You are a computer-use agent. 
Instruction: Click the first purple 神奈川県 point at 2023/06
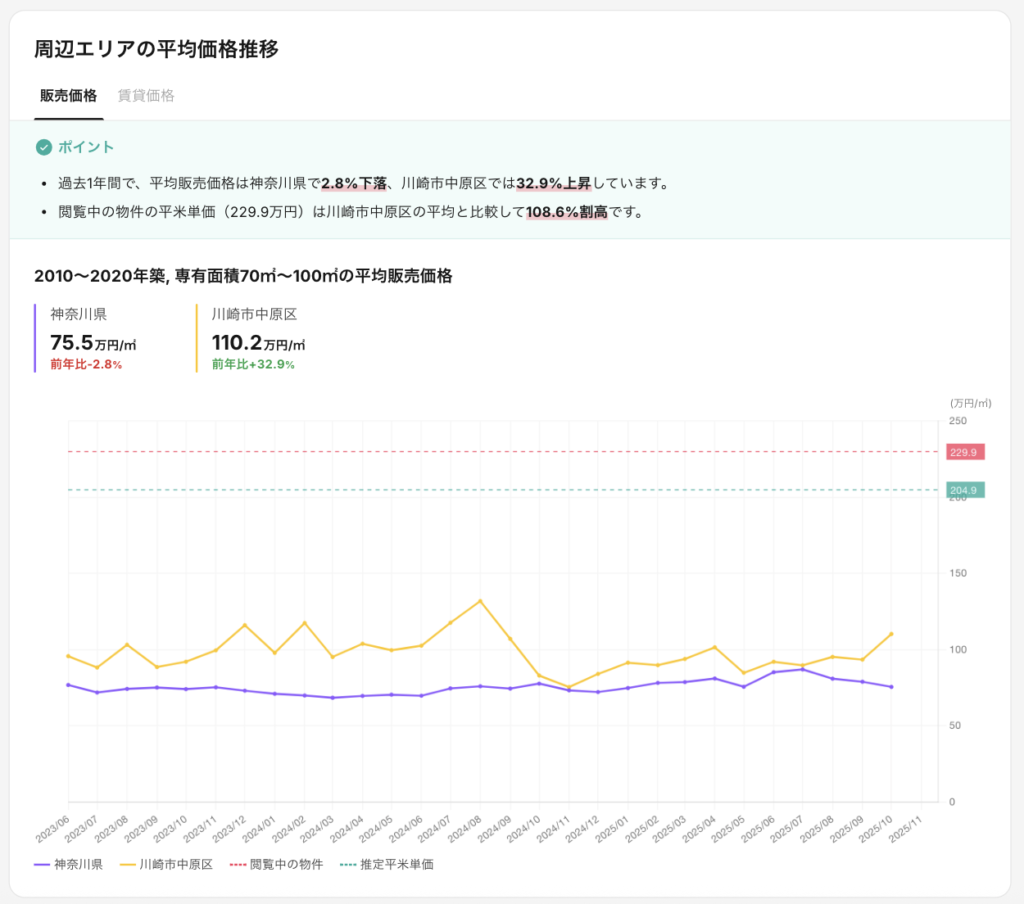tap(68, 685)
